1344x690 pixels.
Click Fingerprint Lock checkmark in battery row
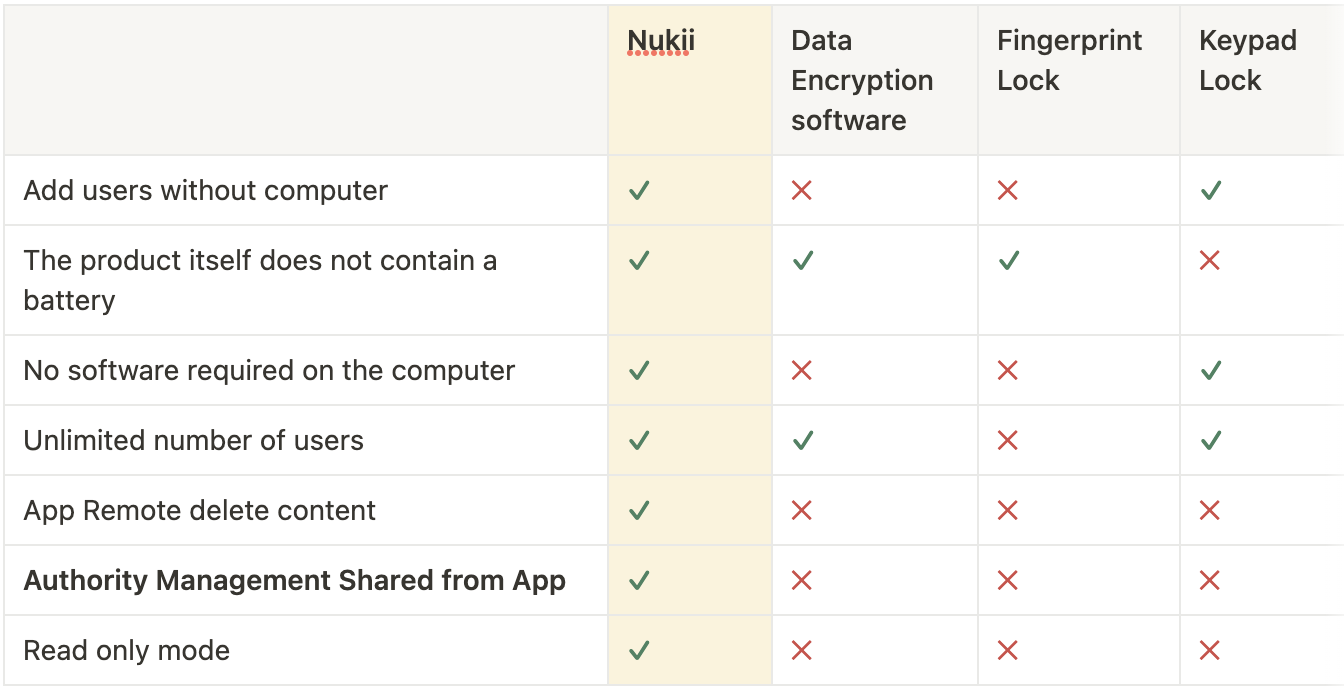point(1009,260)
